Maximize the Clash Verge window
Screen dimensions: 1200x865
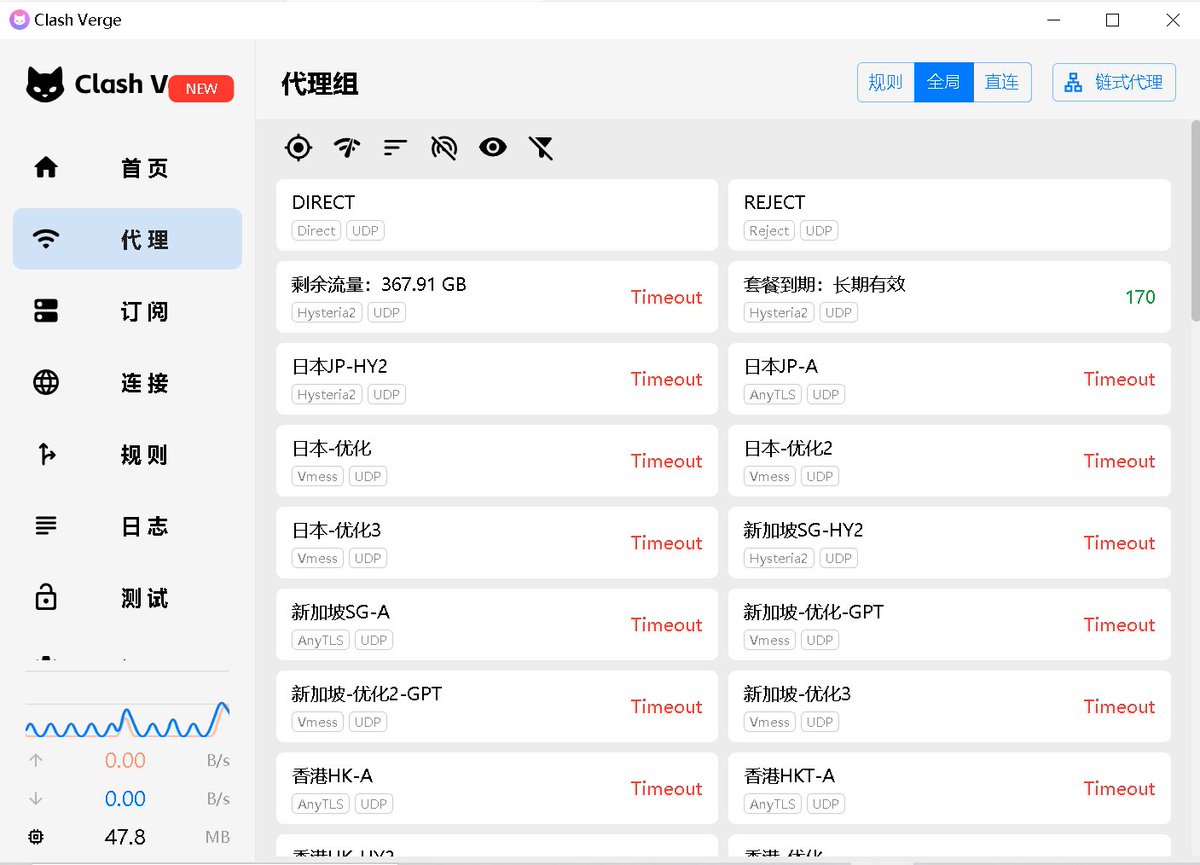[x=1113, y=20]
